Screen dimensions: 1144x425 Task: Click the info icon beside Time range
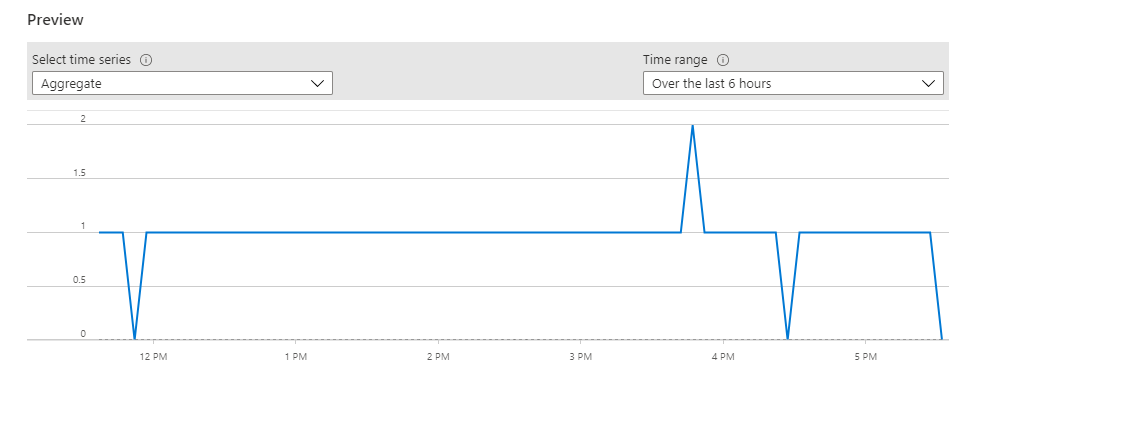pos(723,60)
